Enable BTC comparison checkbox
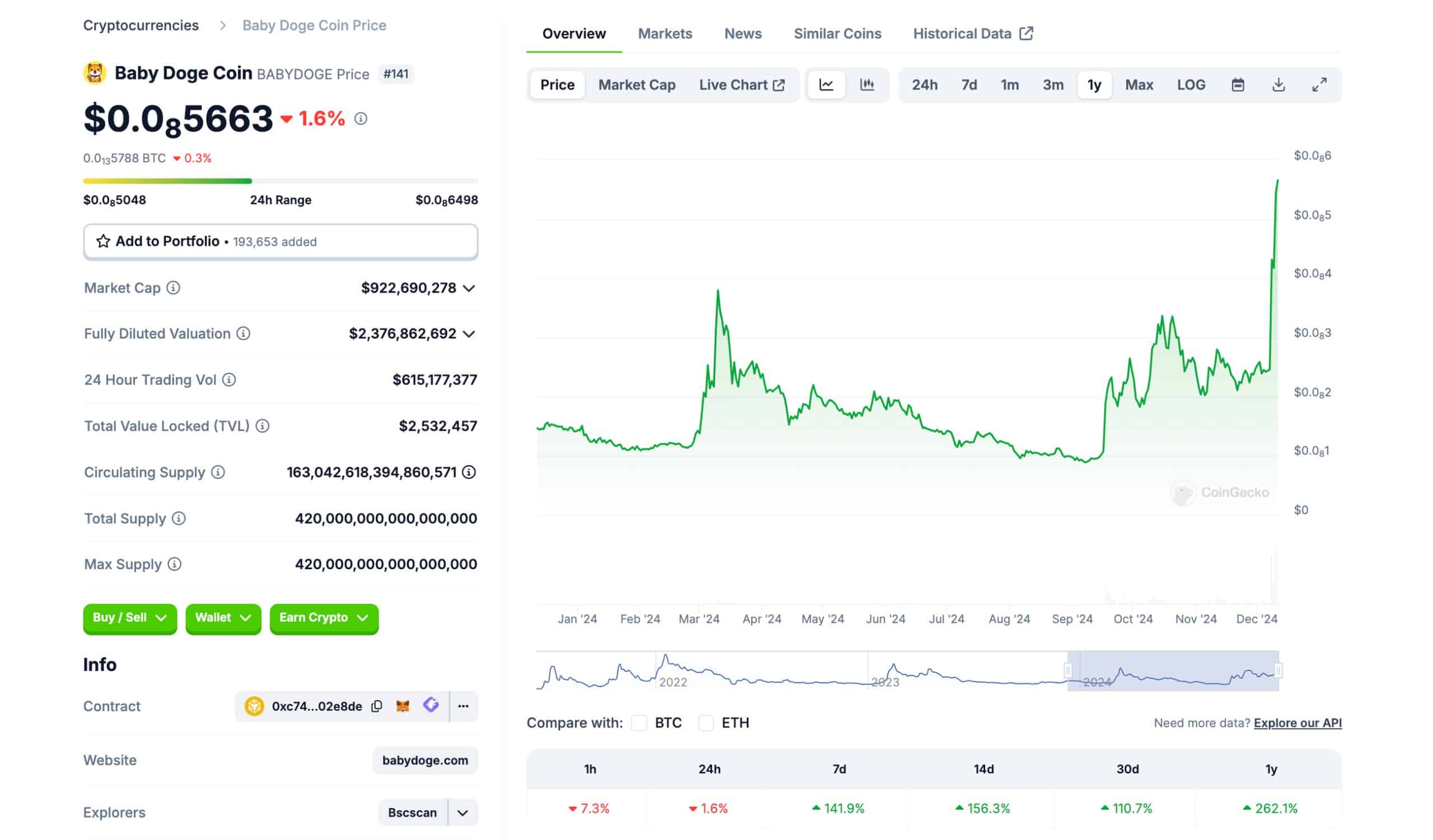This screenshot has height=840, width=1433. (639, 723)
